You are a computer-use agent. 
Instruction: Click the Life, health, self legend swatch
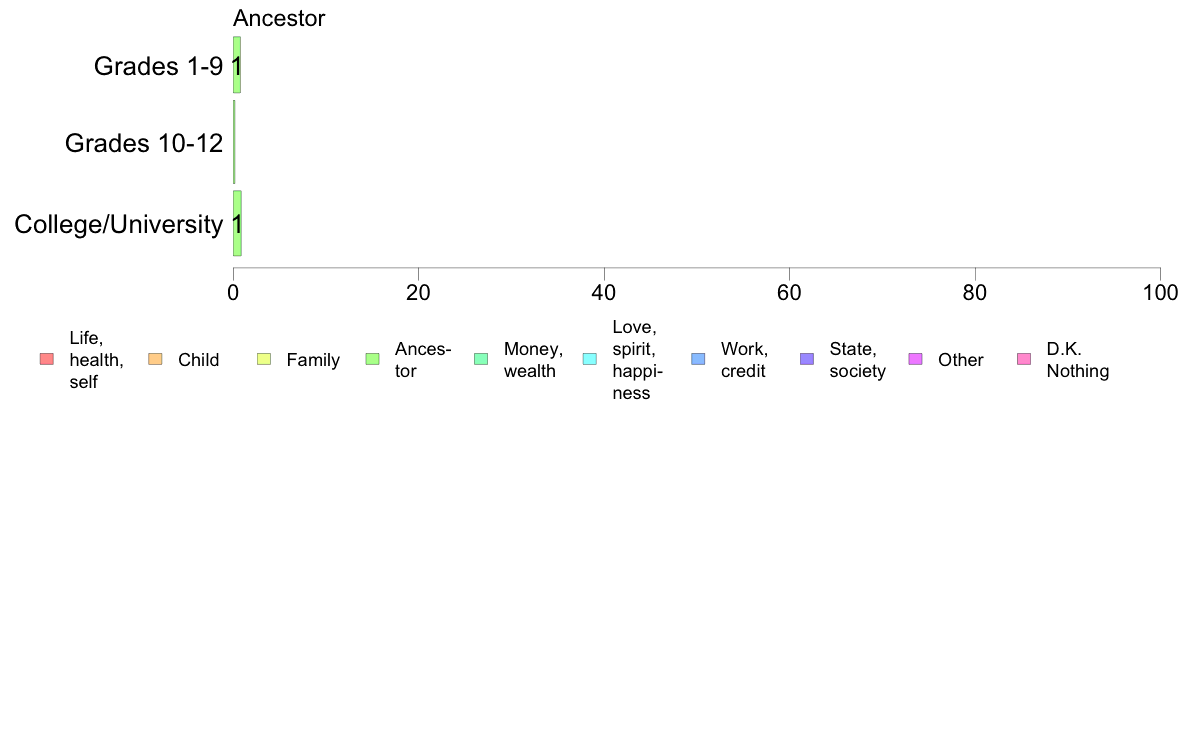click(x=47, y=359)
